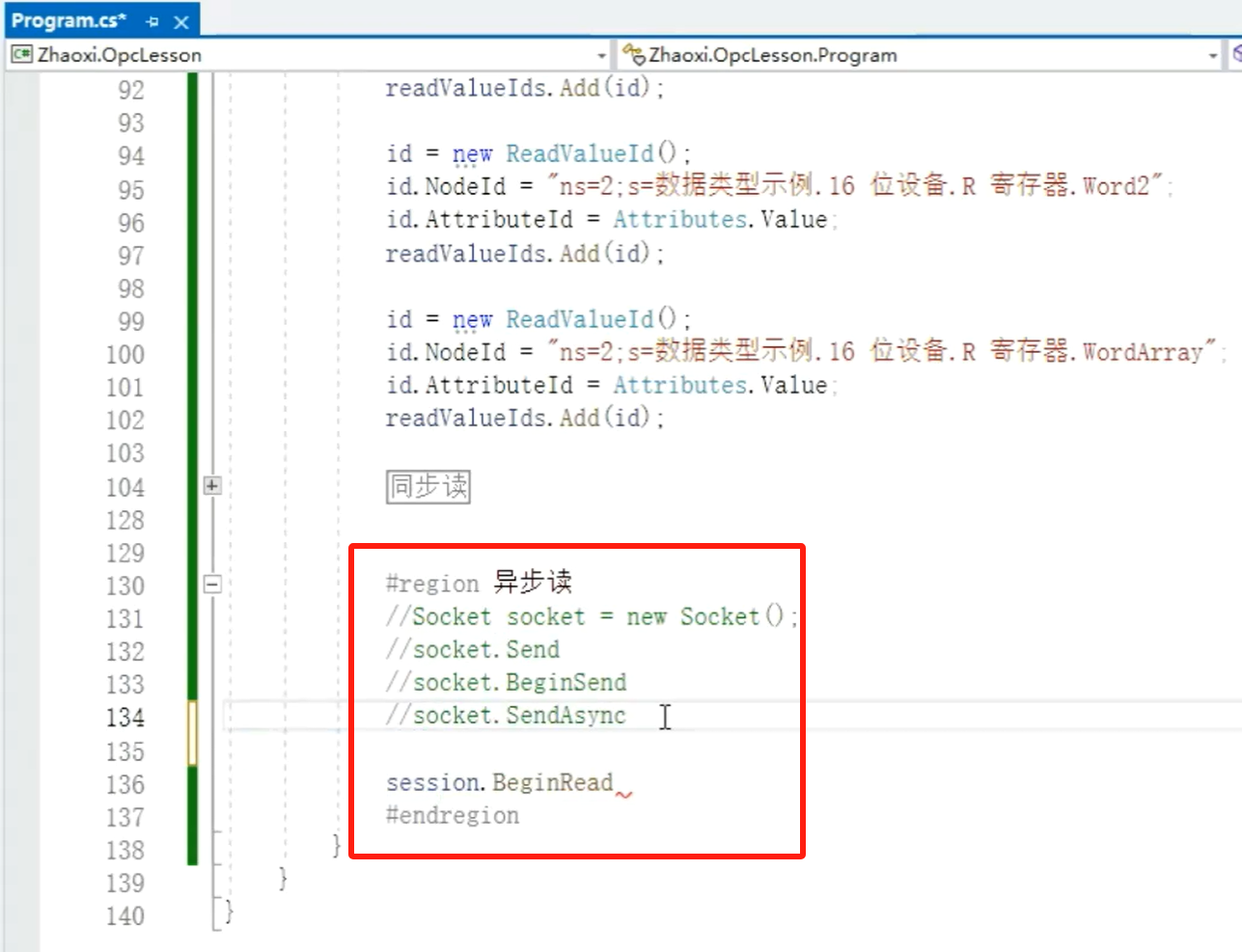Click the member icon at far right of navigation bar
Viewport: 1242px width, 952px height.
click(x=1236, y=55)
